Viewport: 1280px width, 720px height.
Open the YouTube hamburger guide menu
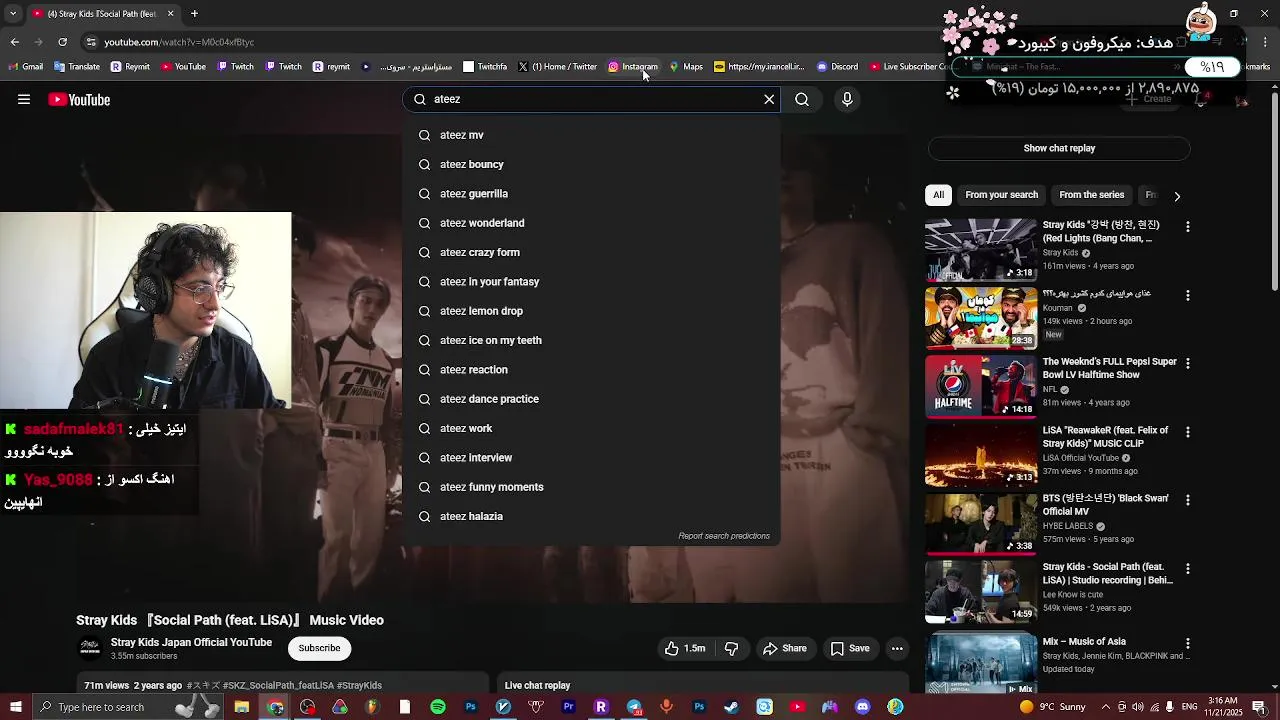[x=24, y=99]
